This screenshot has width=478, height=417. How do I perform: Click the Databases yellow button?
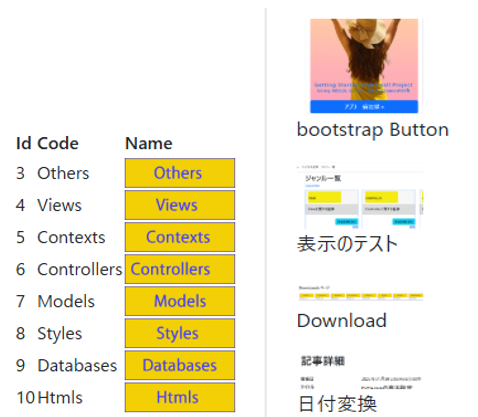[x=180, y=365]
